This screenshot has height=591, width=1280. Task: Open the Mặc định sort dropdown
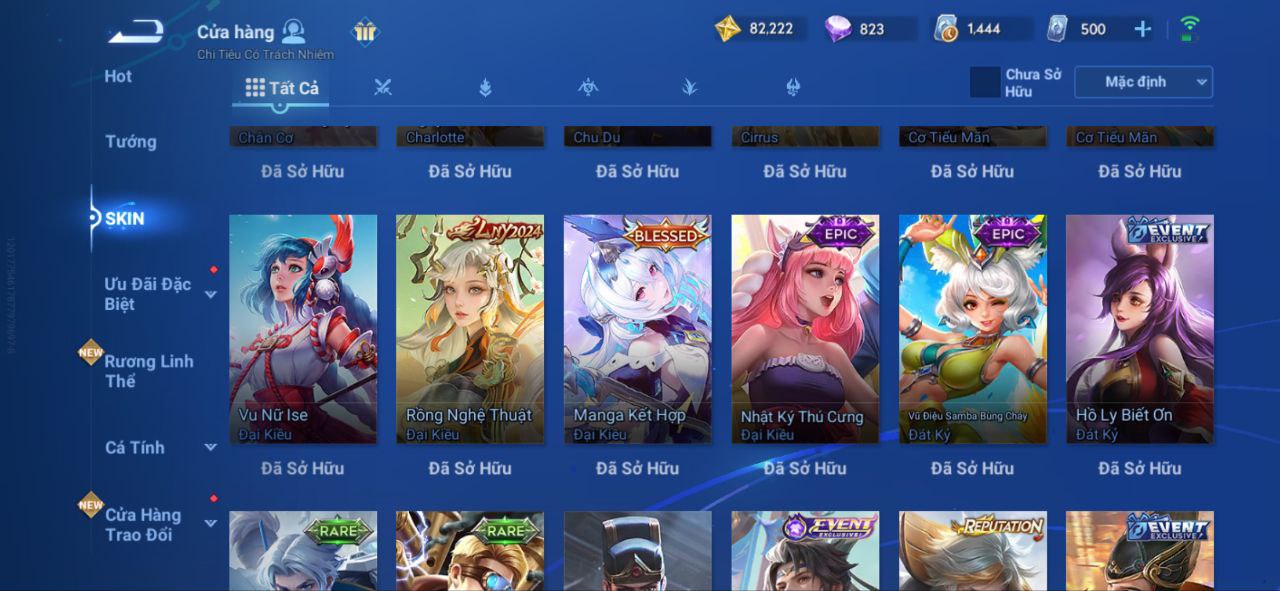click(x=1143, y=82)
